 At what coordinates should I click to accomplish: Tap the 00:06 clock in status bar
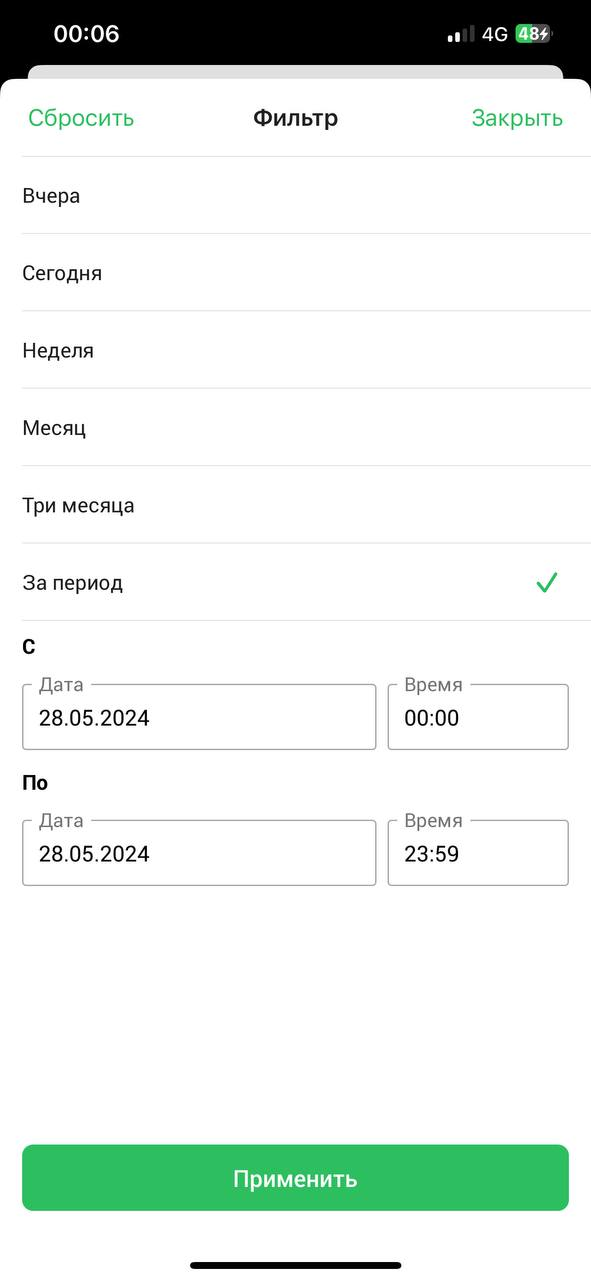[x=86, y=34]
